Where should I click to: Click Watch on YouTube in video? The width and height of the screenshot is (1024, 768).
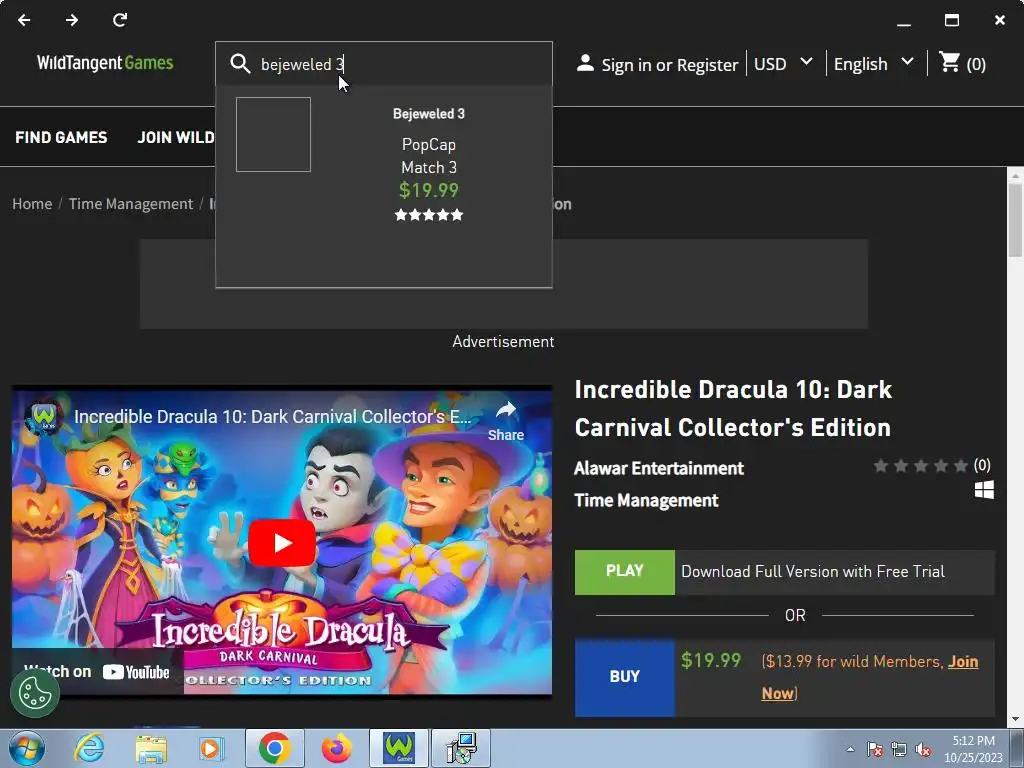(x=97, y=671)
